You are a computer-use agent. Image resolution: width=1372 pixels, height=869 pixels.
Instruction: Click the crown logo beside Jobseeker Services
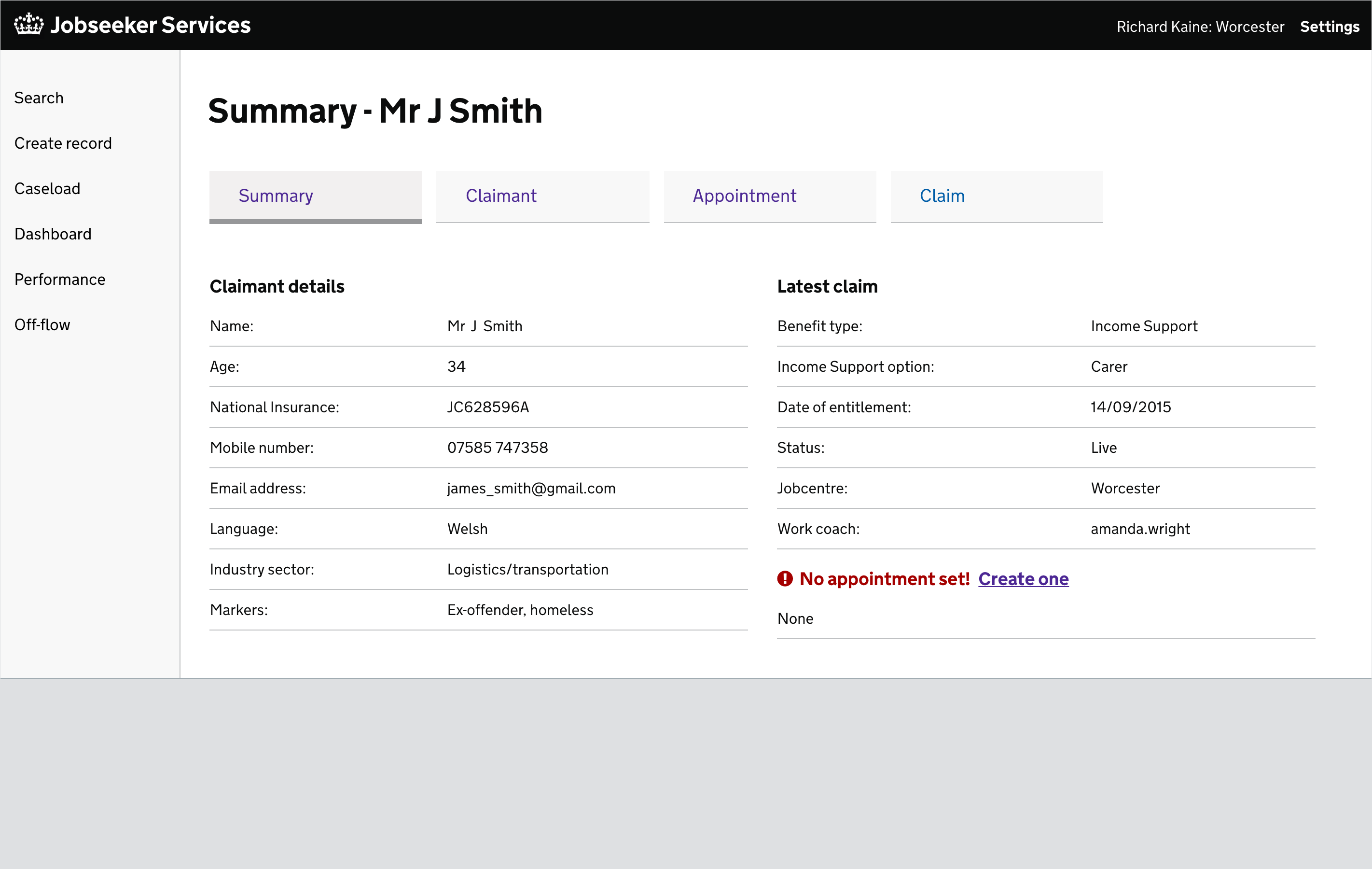point(28,24)
